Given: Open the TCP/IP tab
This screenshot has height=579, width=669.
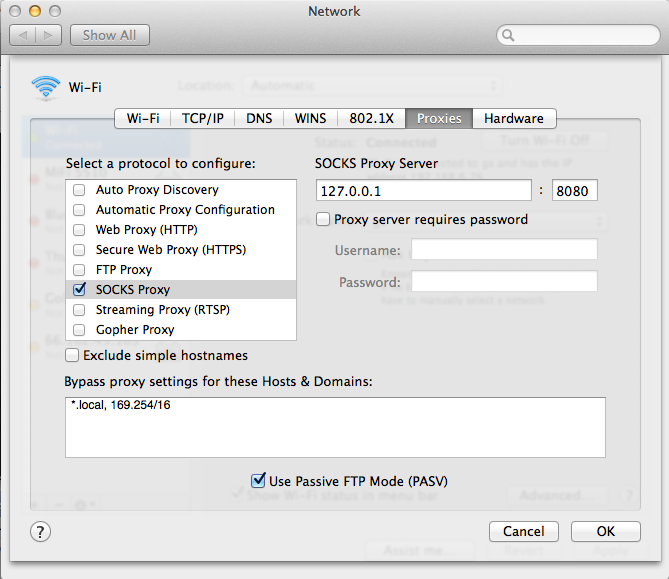Looking at the screenshot, I should pos(203,118).
